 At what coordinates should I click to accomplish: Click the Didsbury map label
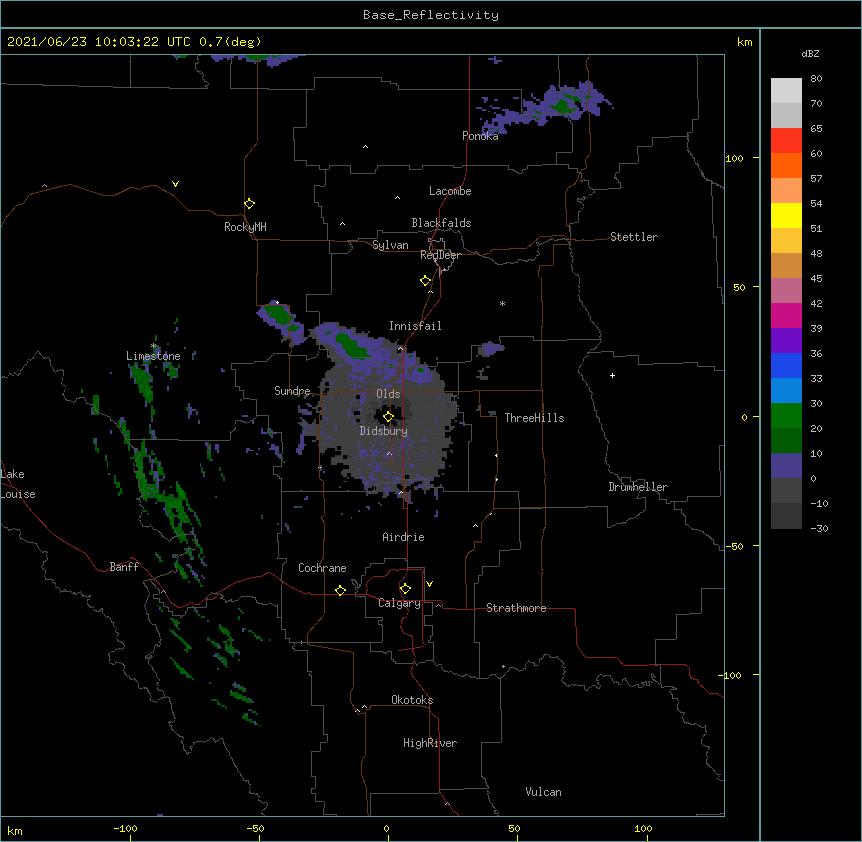[384, 431]
